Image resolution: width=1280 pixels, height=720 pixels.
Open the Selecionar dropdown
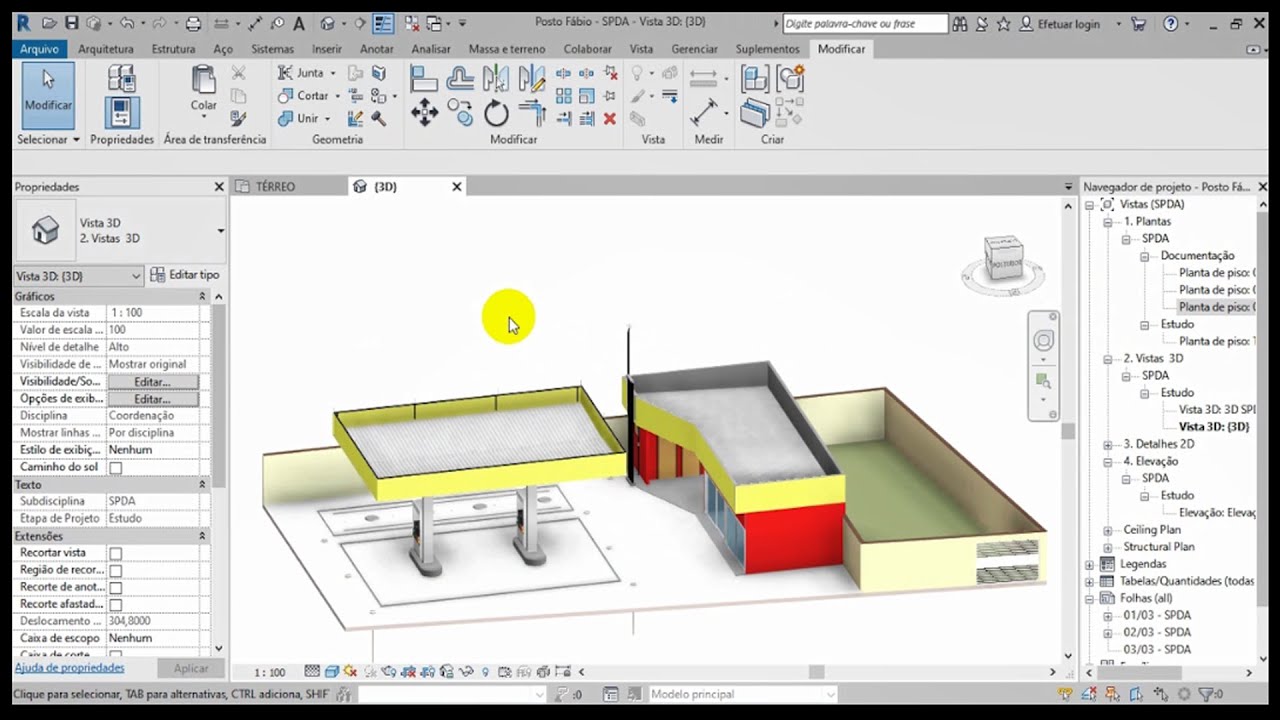pos(48,140)
